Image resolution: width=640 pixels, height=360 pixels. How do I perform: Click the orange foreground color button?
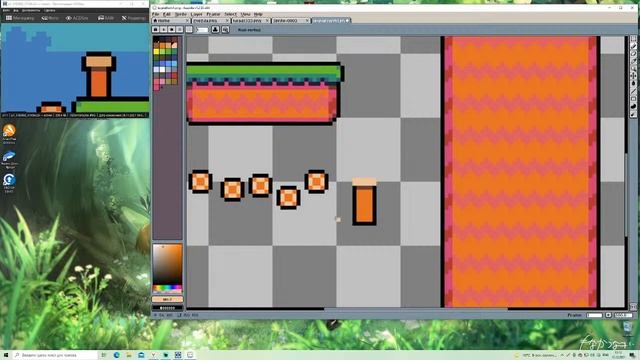tap(167, 300)
